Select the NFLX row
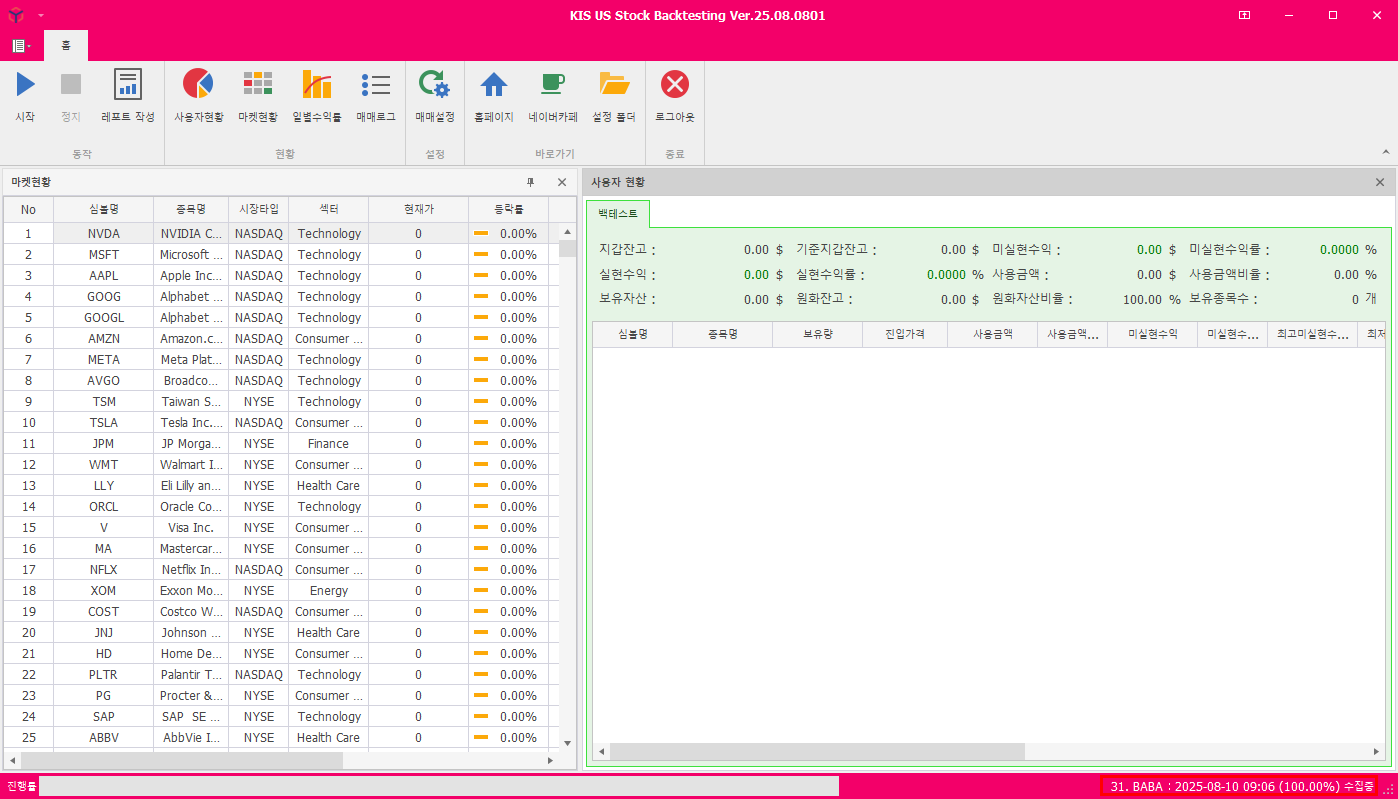The width and height of the screenshot is (1398, 799). (x=280, y=569)
